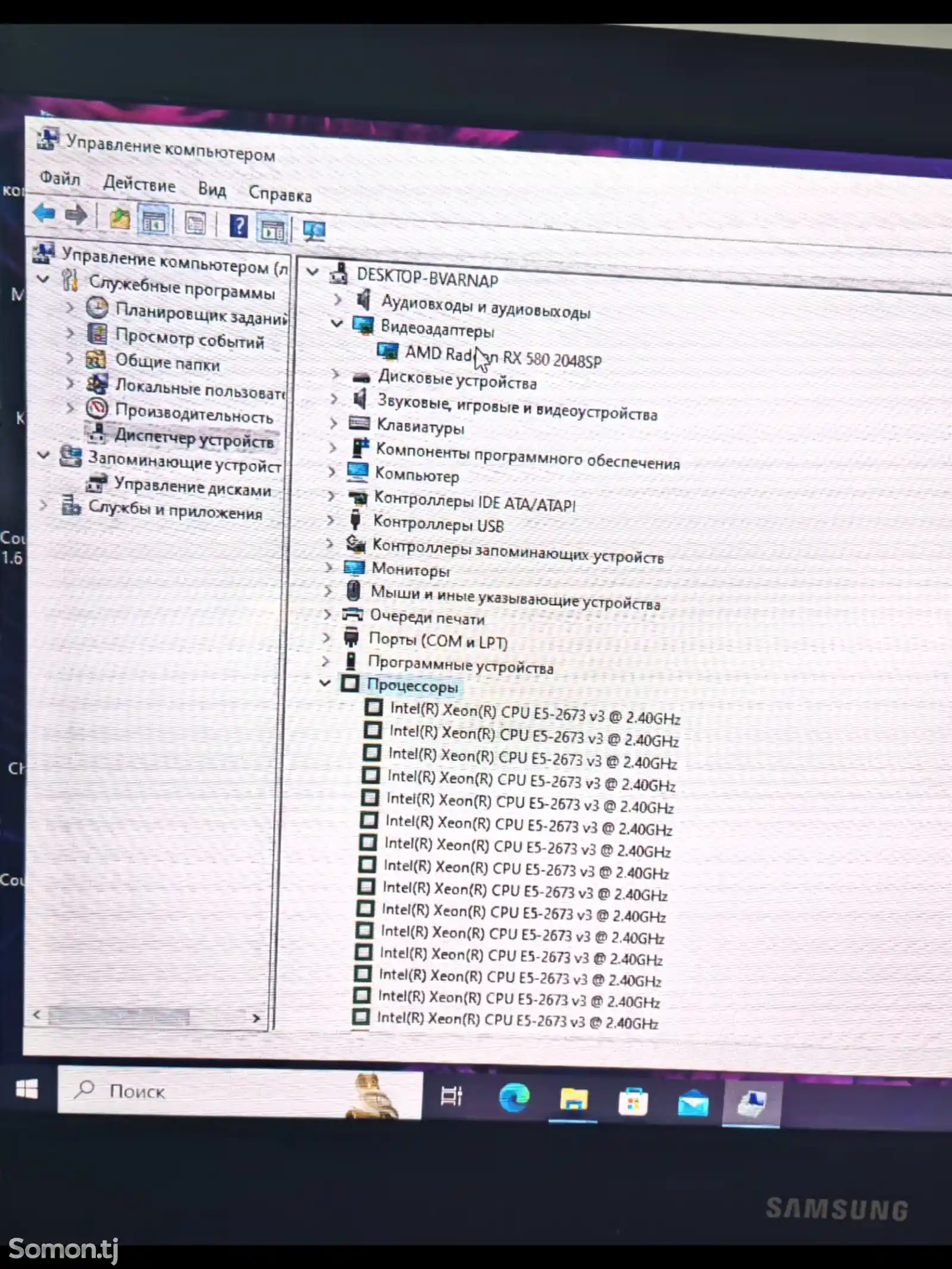Open File Explorer from taskbar
The width and height of the screenshot is (952, 1269).
[573, 1100]
